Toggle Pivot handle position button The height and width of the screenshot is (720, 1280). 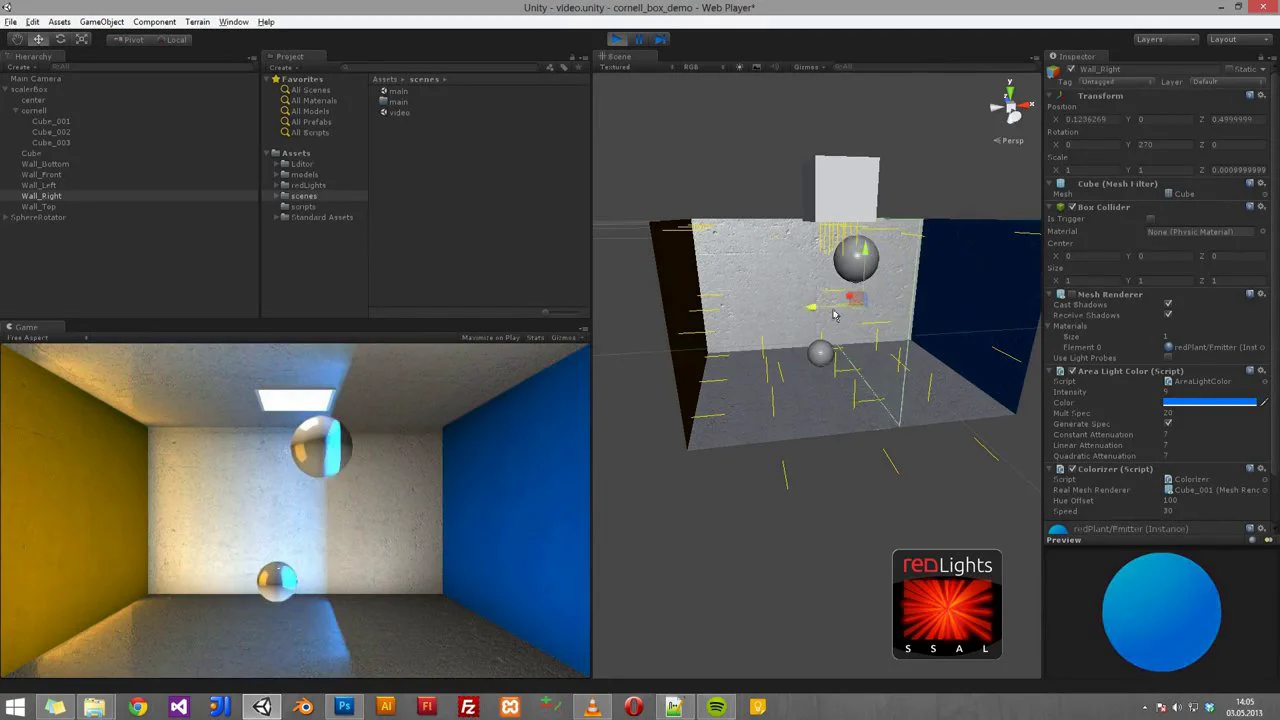[x=128, y=39]
